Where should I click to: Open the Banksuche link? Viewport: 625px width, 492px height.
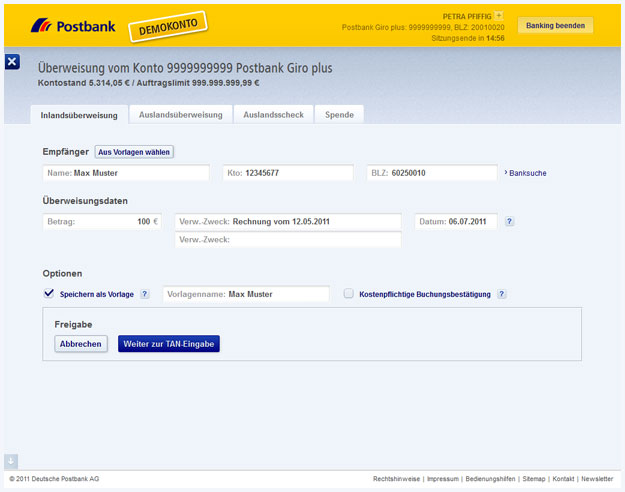[x=527, y=173]
